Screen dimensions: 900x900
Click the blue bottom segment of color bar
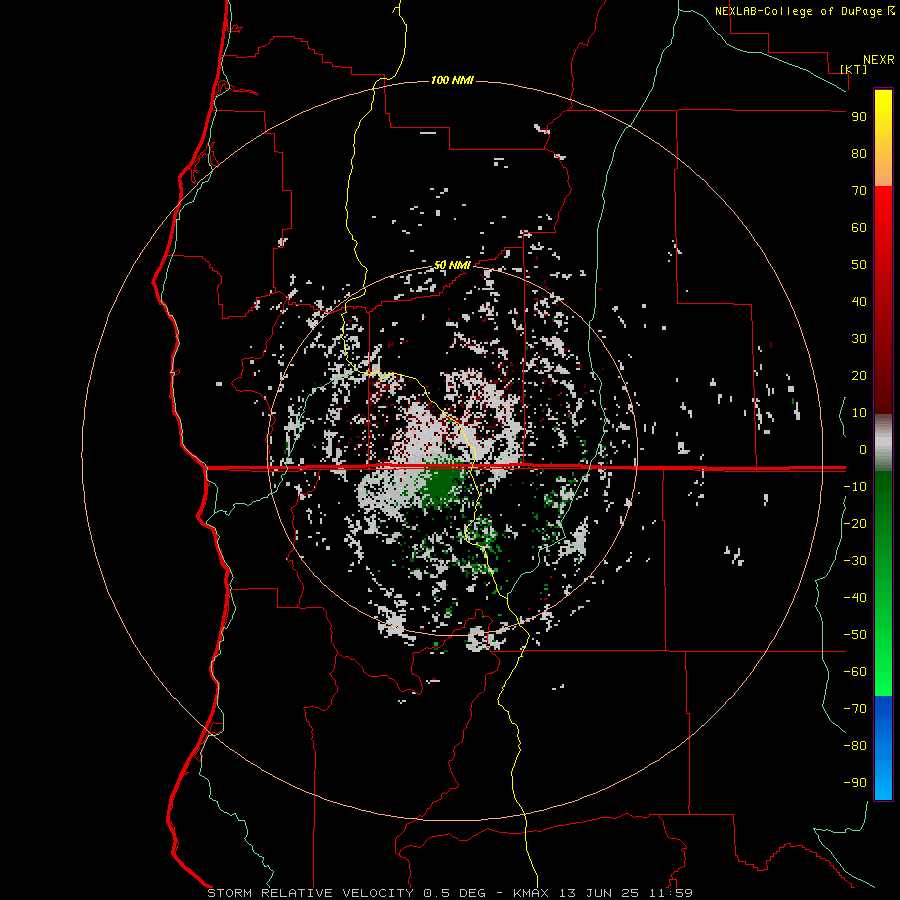[x=883, y=748]
